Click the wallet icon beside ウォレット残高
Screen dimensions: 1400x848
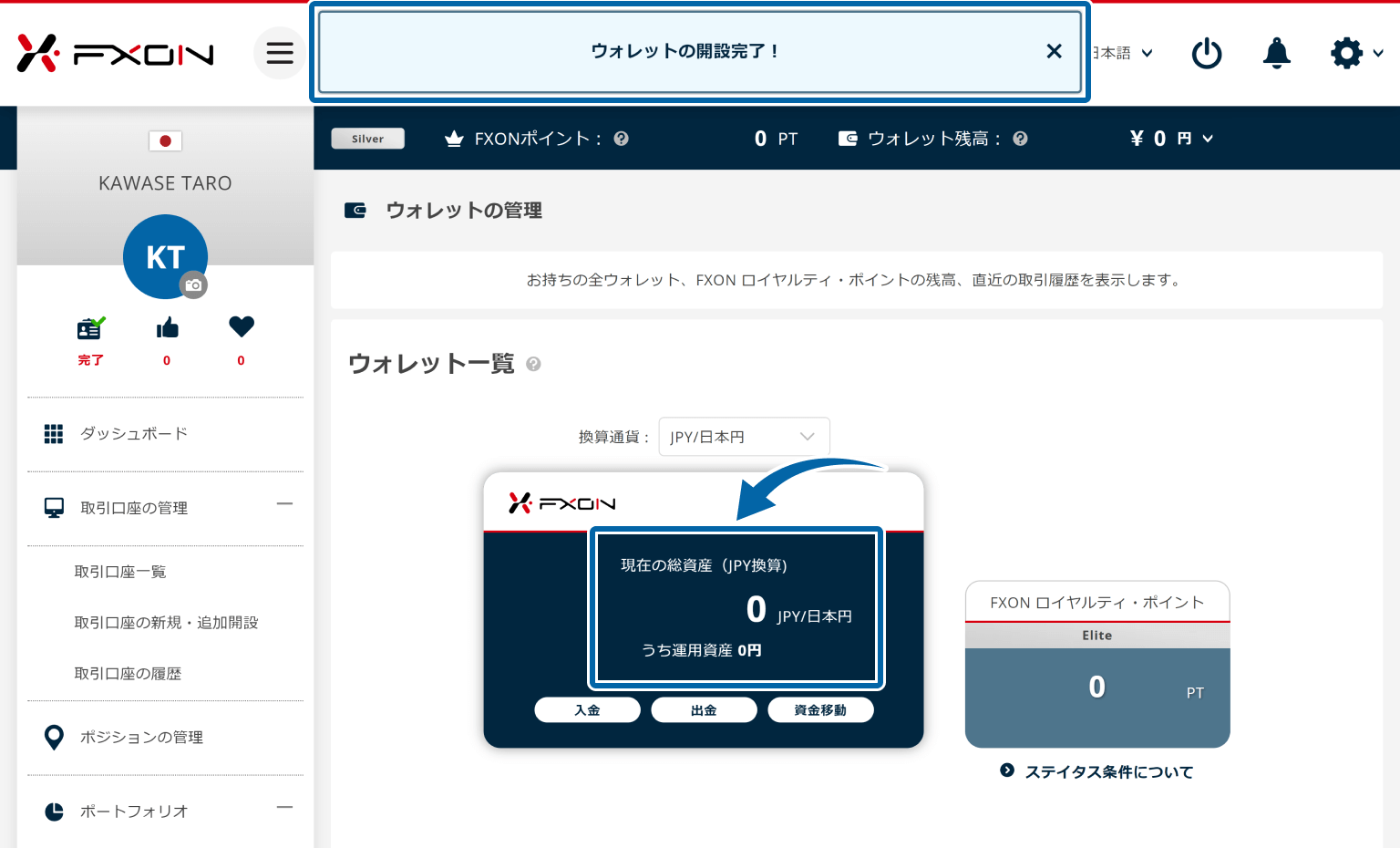tap(848, 139)
